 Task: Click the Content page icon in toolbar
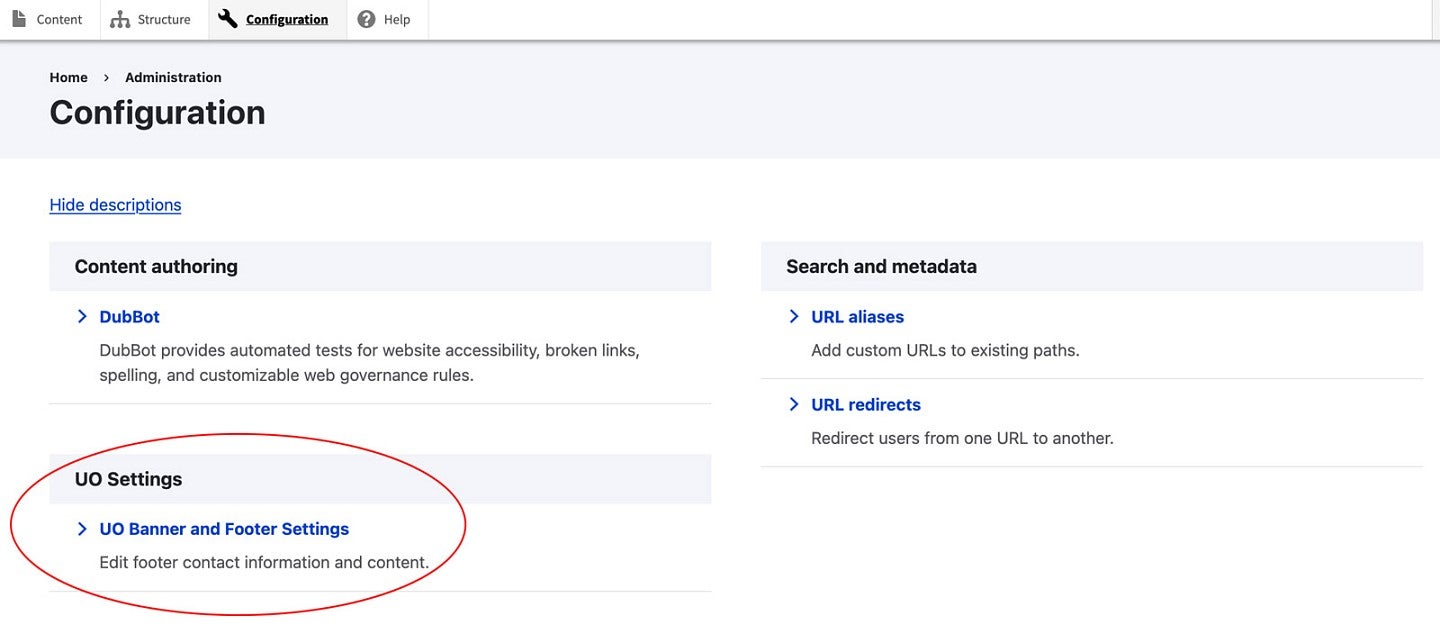pyautogui.click(x=19, y=19)
